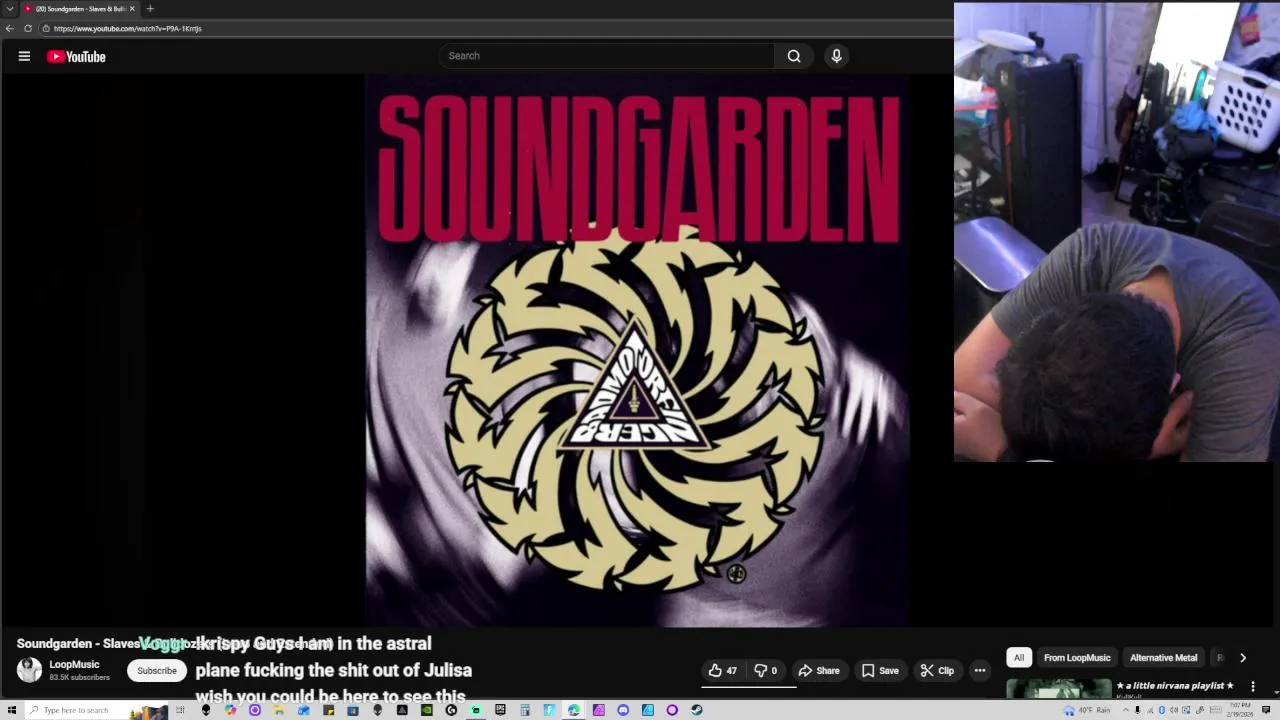Close the Soundgarden browser tab
This screenshot has height=720, width=1280.
[132, 9]
